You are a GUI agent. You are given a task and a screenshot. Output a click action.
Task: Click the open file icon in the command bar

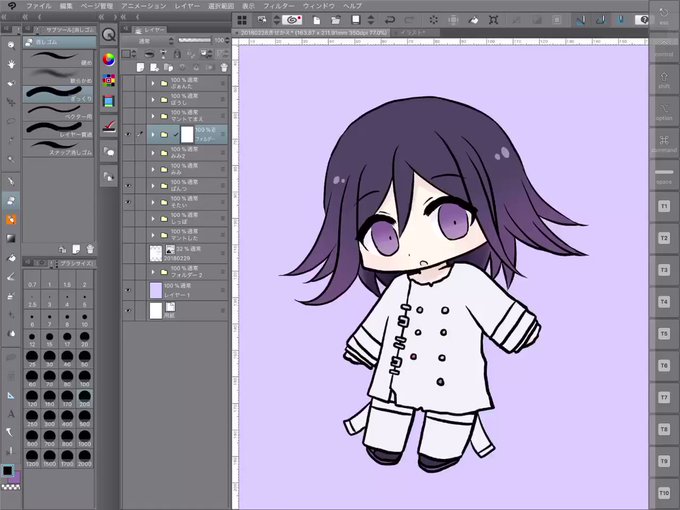[336, 20]
